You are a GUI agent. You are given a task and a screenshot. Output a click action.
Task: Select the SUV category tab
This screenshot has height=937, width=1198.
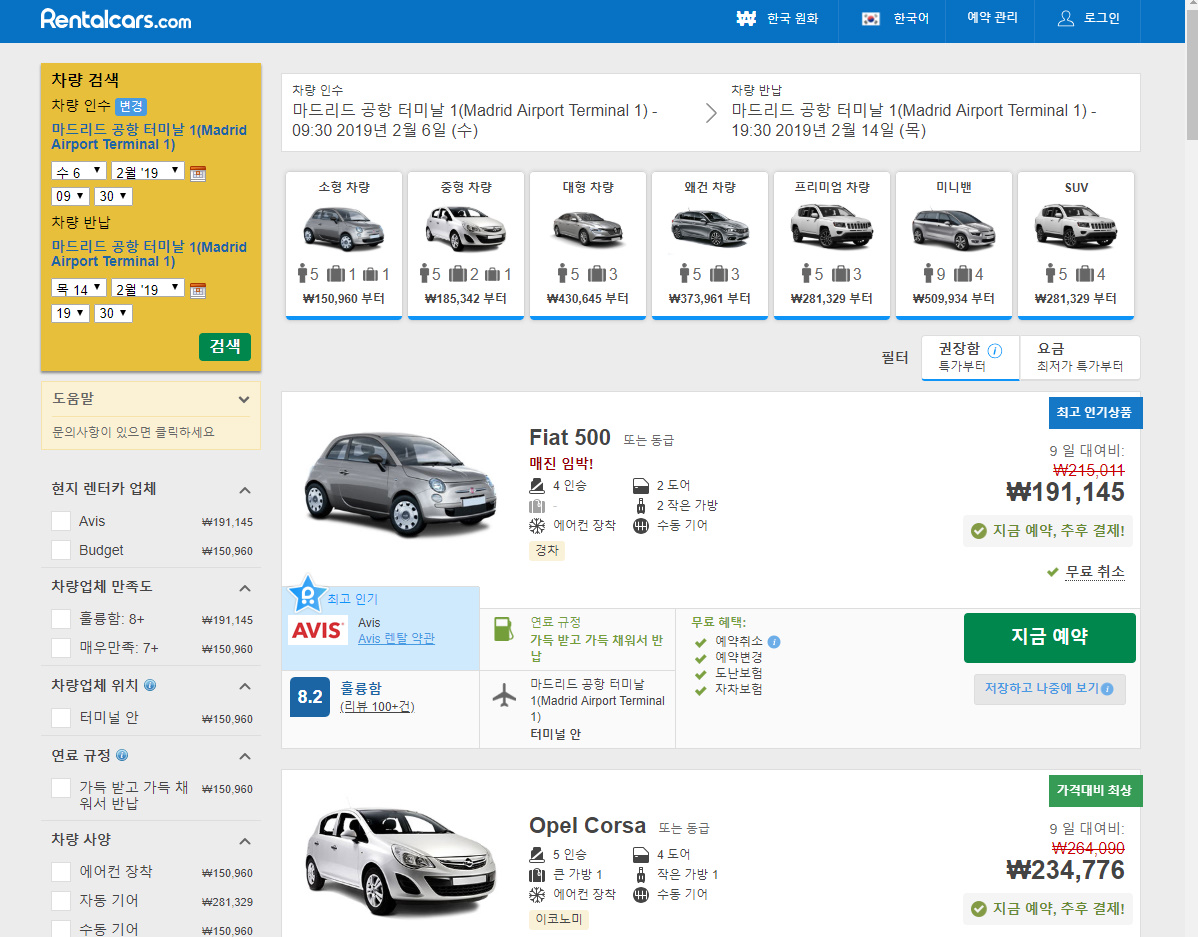[x=1076, y=245]
